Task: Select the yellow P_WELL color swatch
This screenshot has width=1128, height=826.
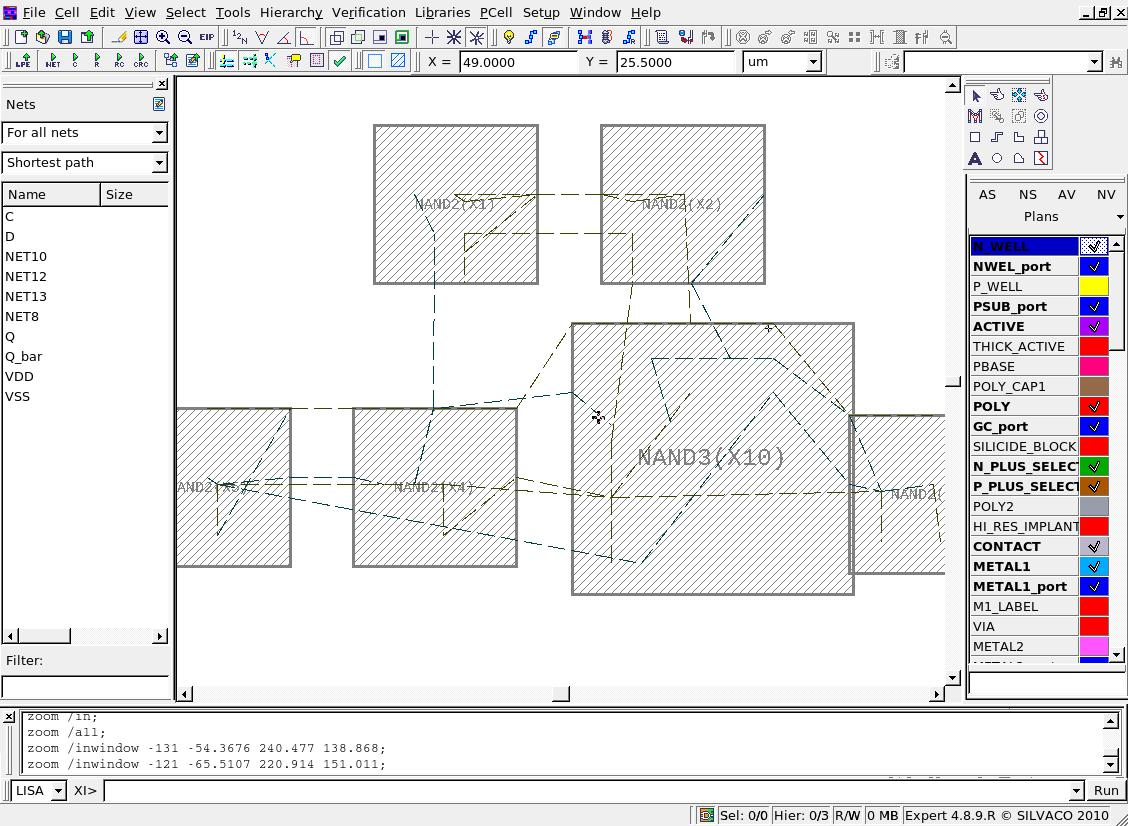Action: click(1094, 286)
